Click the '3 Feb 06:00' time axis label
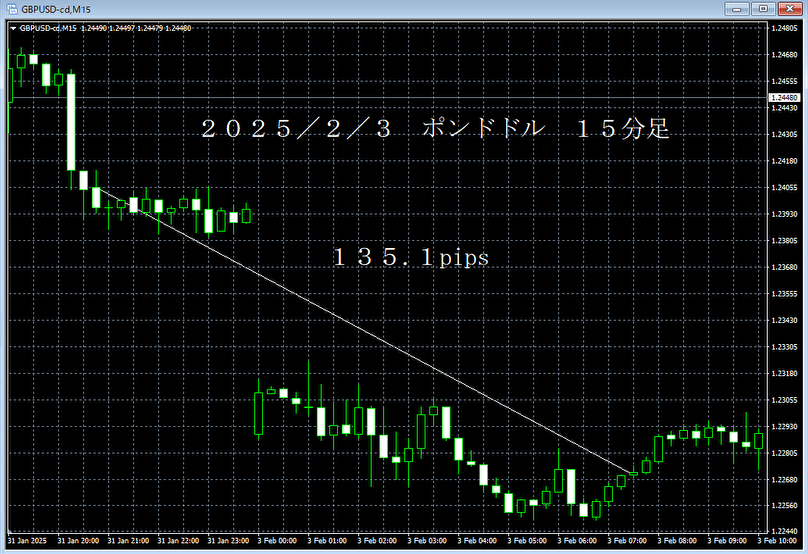 tap(577, 541)
